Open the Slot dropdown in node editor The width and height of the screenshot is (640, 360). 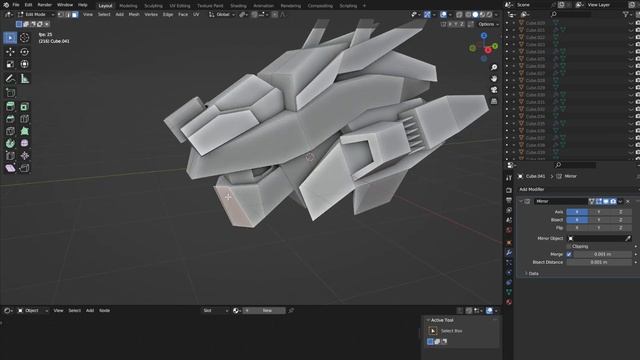click(215, 311)
